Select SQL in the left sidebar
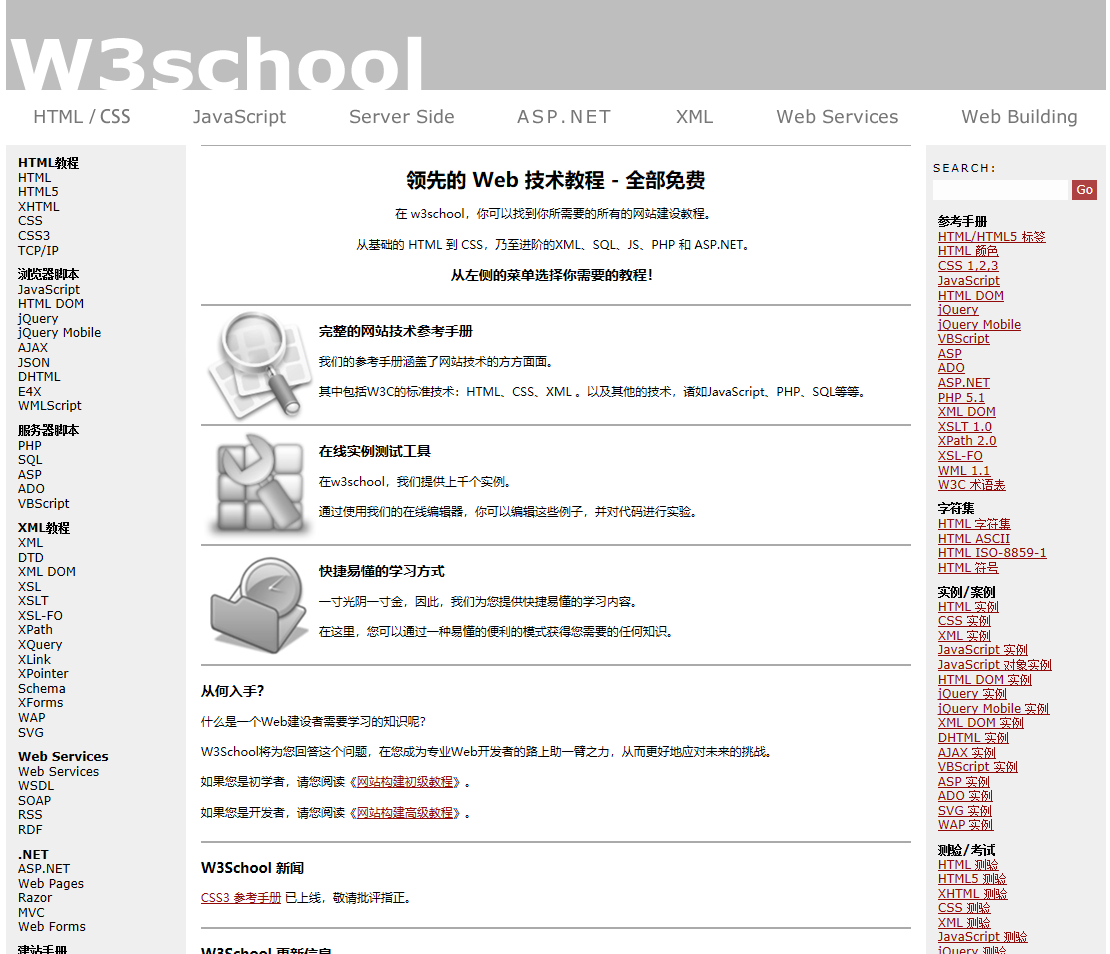Screen dimensions: 1110x954 pyautogui.click(x=30, y=460)
